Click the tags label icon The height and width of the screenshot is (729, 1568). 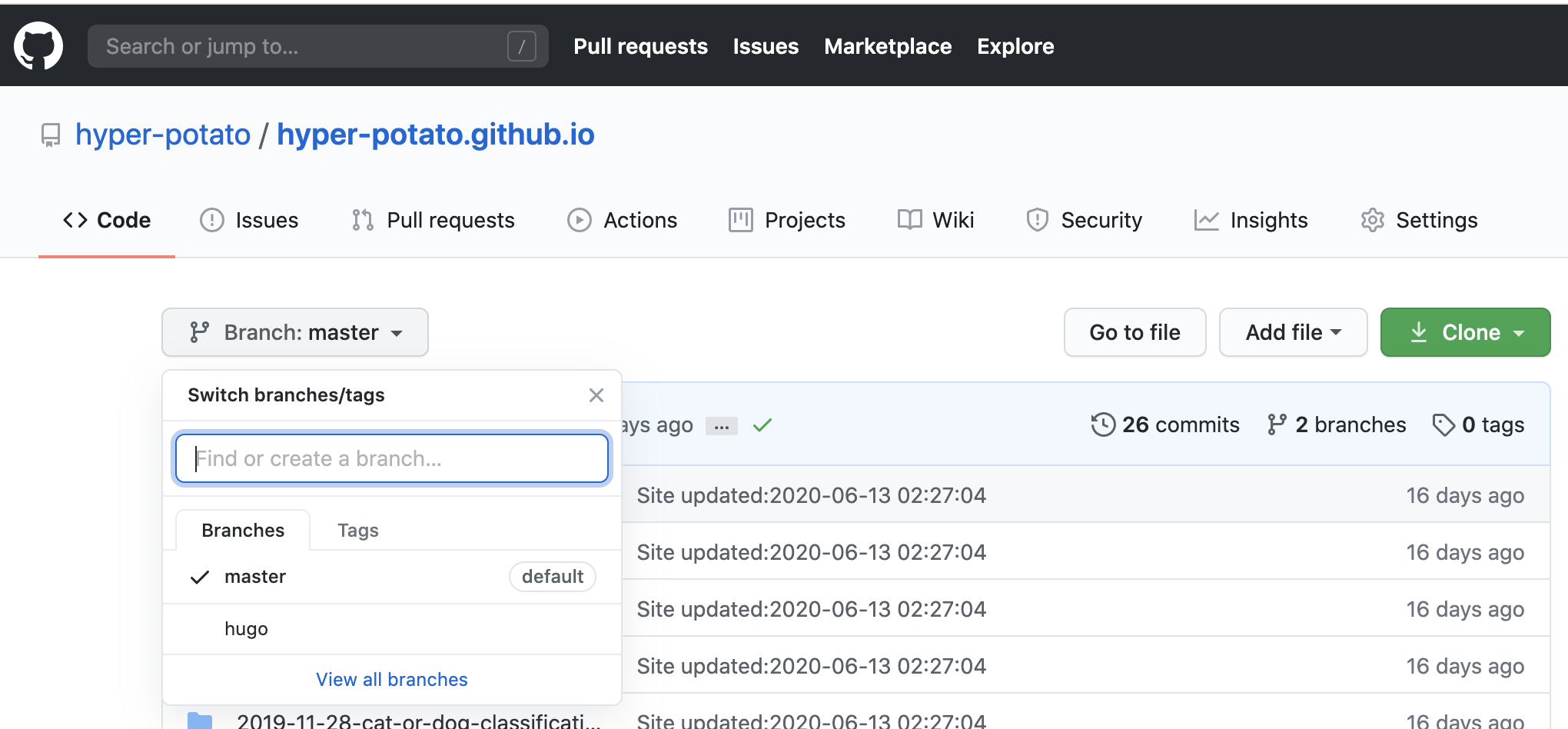tap(1443, 424)
